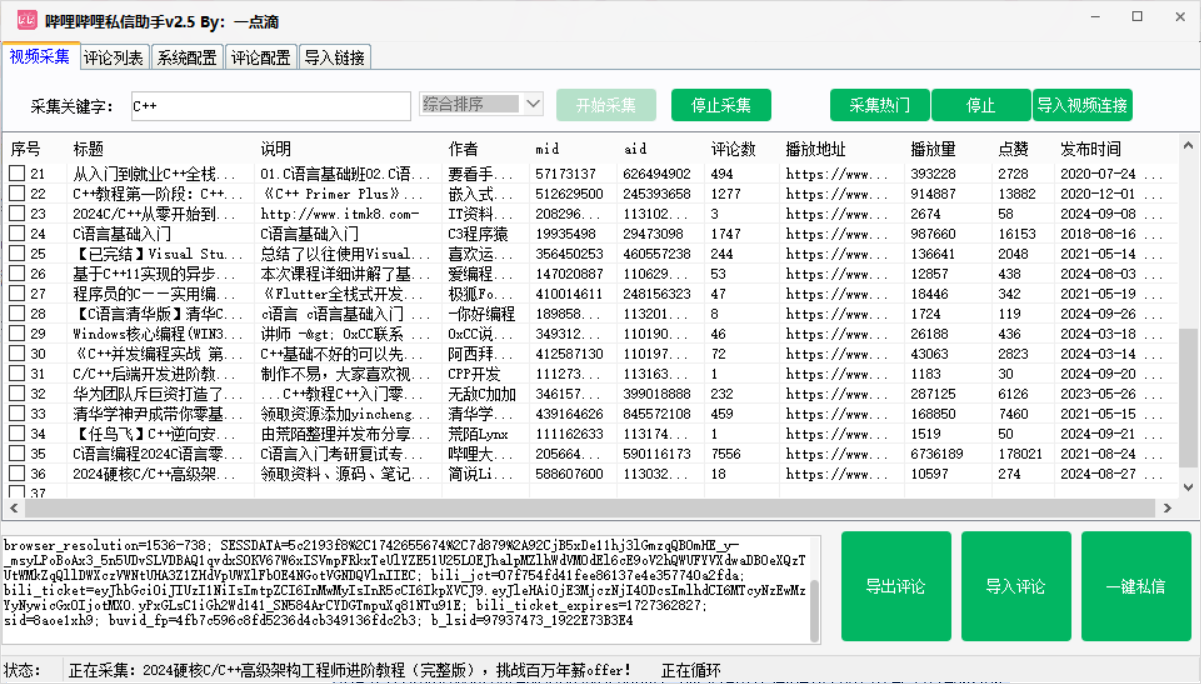
Task: Click the 开始采集 button
Action: [606, 105]
